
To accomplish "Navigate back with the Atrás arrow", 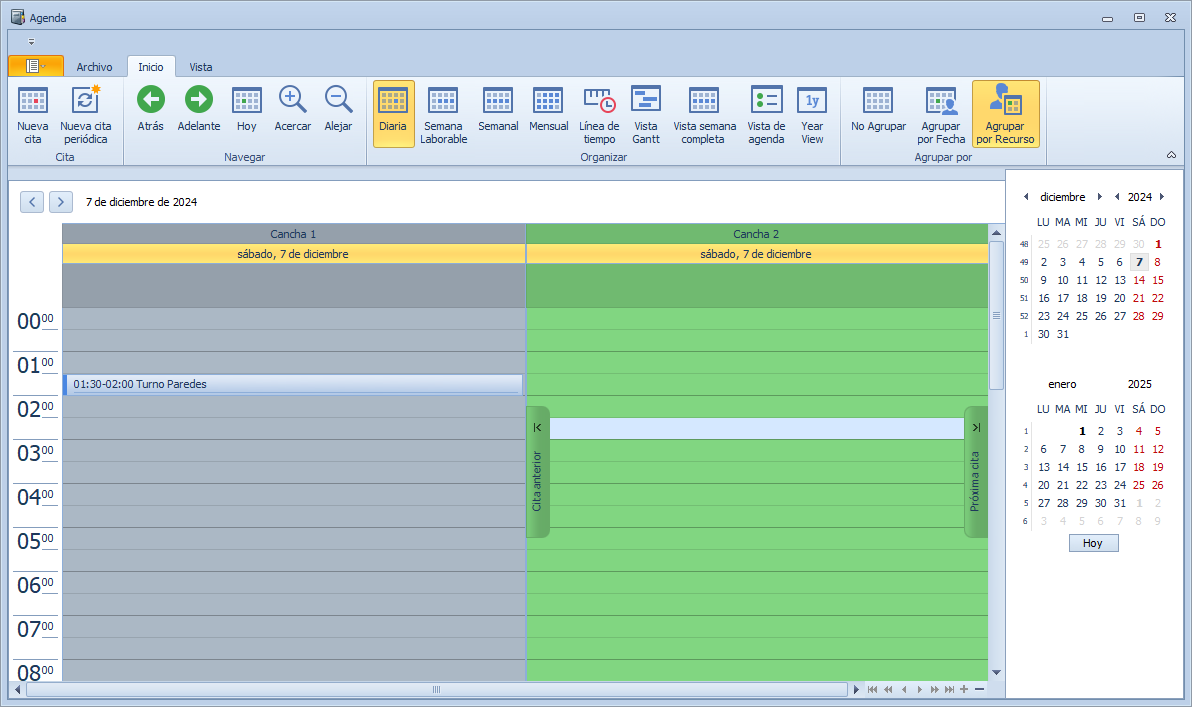I will click(x=151, y=99).
